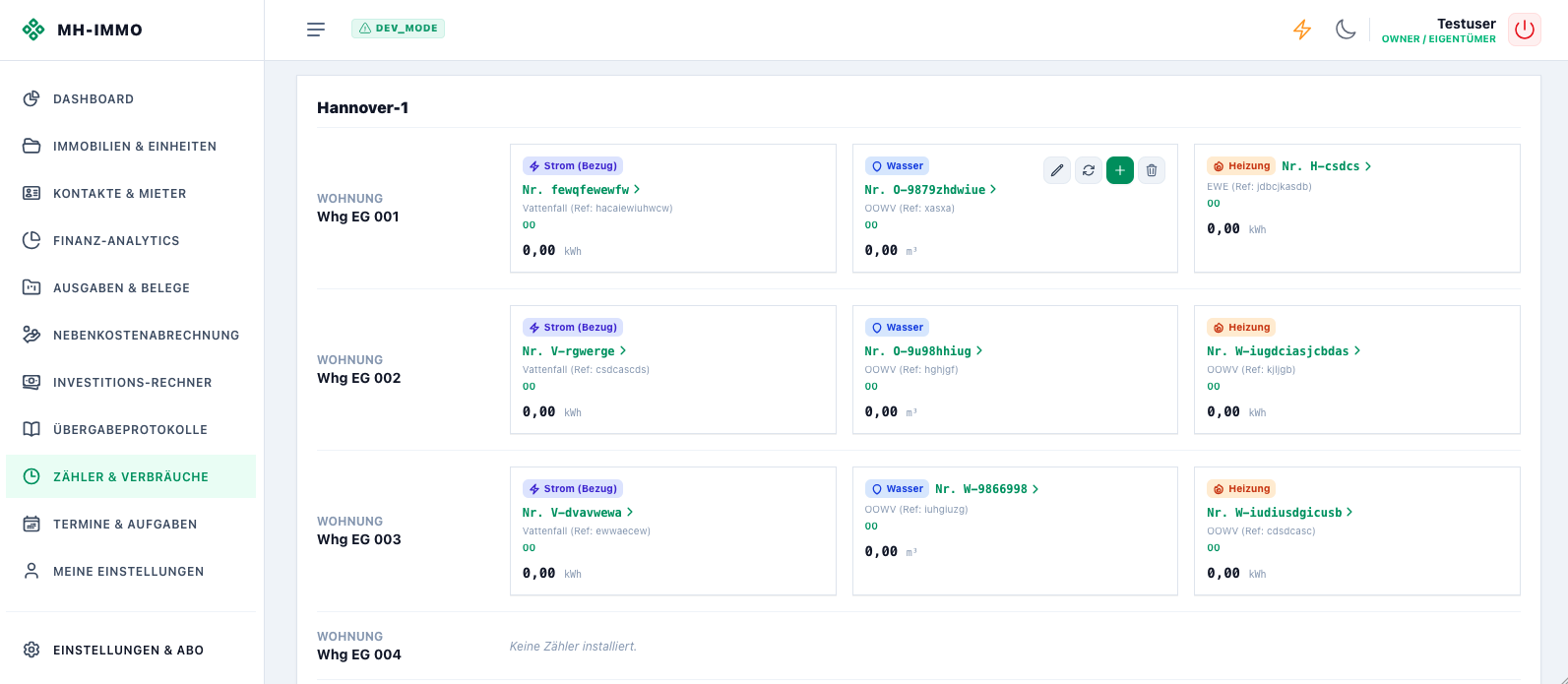Image resolution: width=1568 pixels, height=684 pixels.
Task: Open heating meter Nr. W-iudiusdgicusb
Action: coord(1280,512)
